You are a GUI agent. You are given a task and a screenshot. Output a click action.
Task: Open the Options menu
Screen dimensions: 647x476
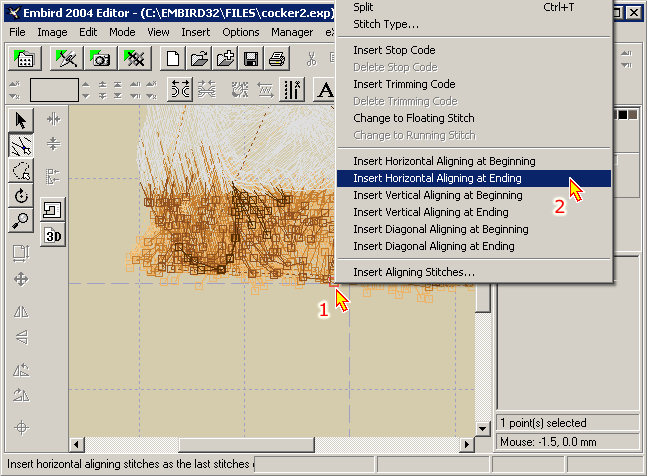click(x=241, y=32)
